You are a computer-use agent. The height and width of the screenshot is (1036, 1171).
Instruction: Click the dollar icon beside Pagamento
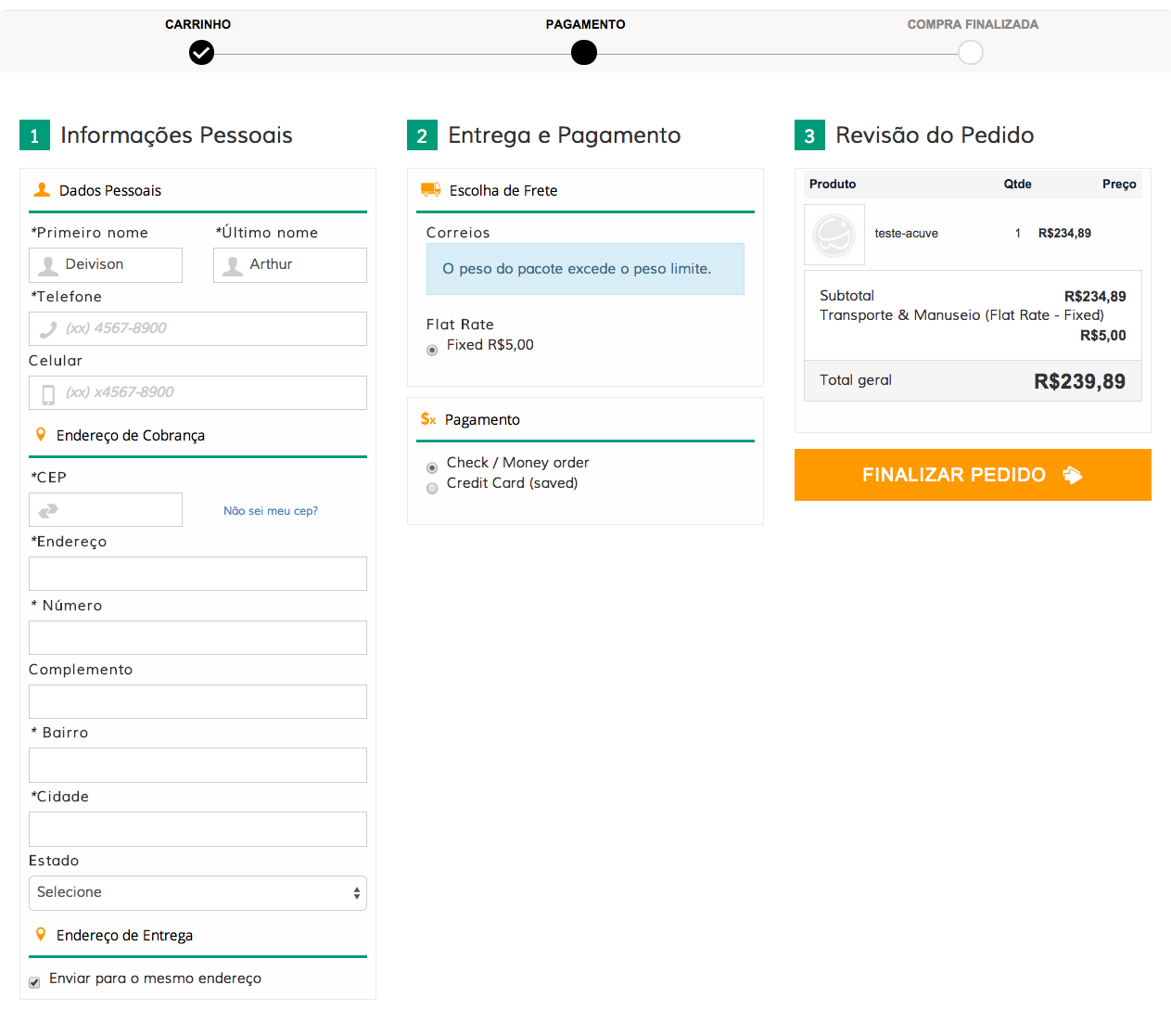pyautogui.click(x=428, y=419)
